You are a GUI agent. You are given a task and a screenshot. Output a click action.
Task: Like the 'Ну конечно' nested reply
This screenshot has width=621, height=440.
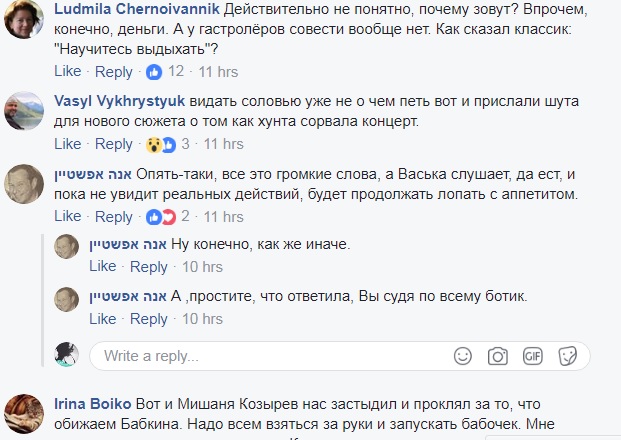pyautogui.click(x=103, y=267)
